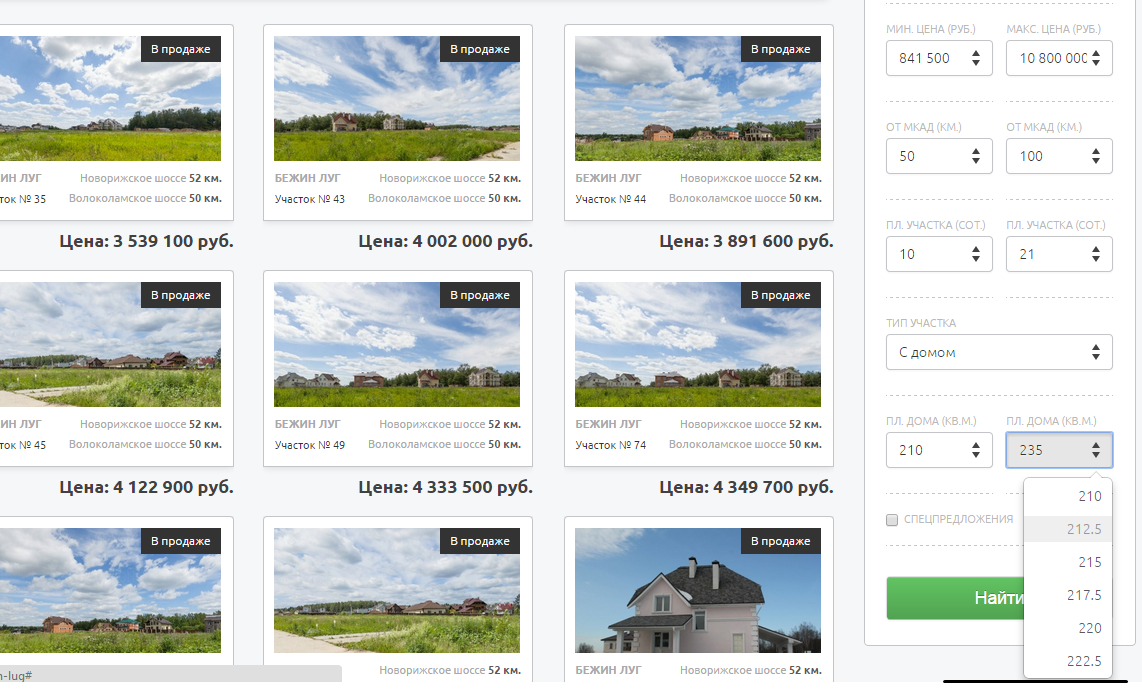Open the photo of plot № 44
Viewport: 1142px width, 692px height.
click(697, 99)
